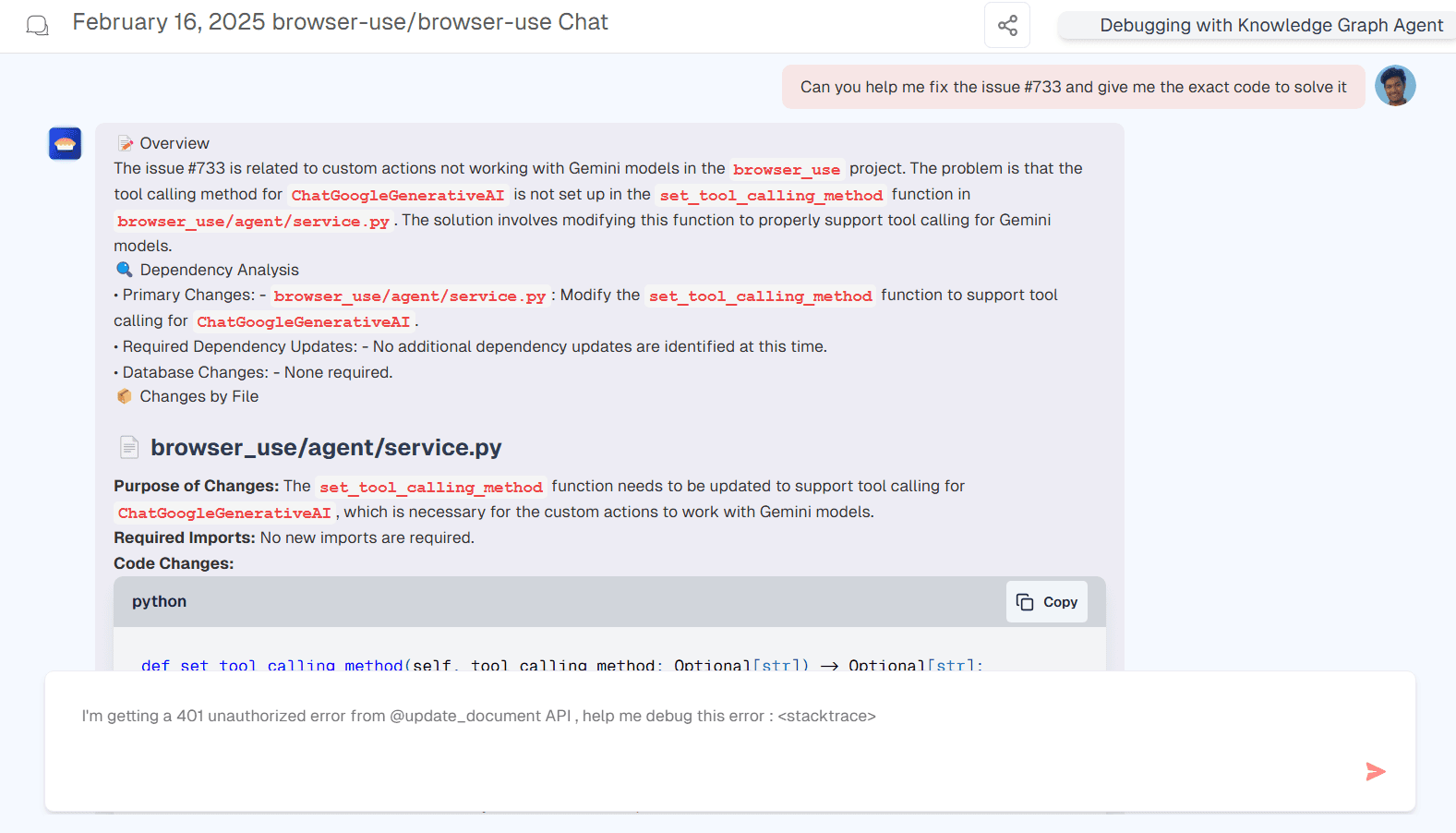Click the Dependency Analysis magnifier icon
Screen dimensions: 1456x833
coord(124,270)
